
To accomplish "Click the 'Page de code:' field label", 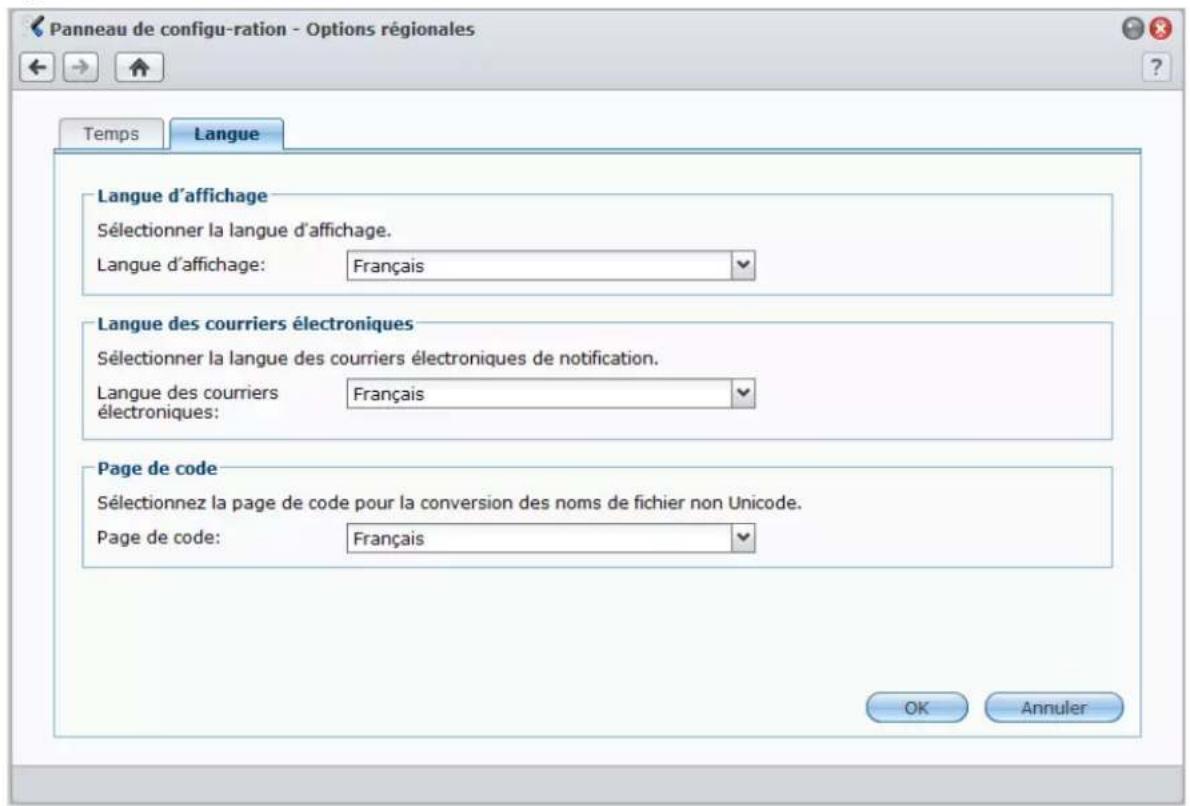I will tap(159, 537).
